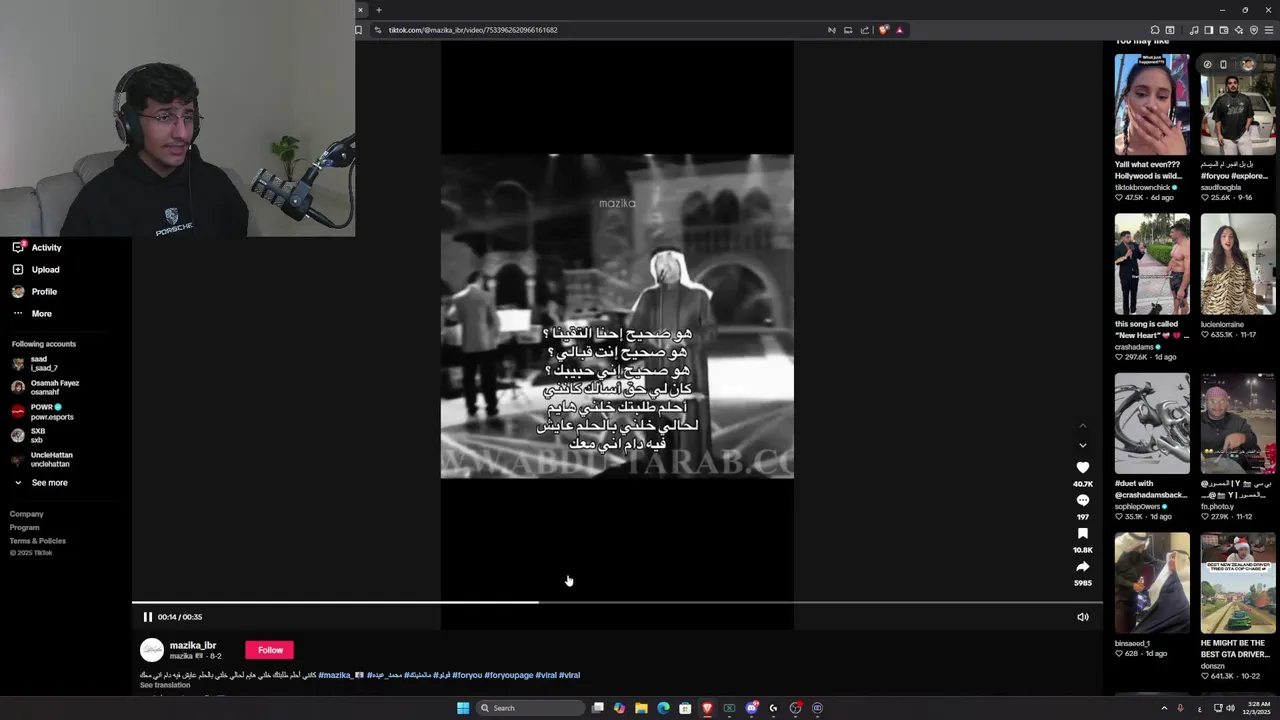Screen dimensions: 1280x720
Task: Open Windows Start menu
Action: tap(463, 708)
